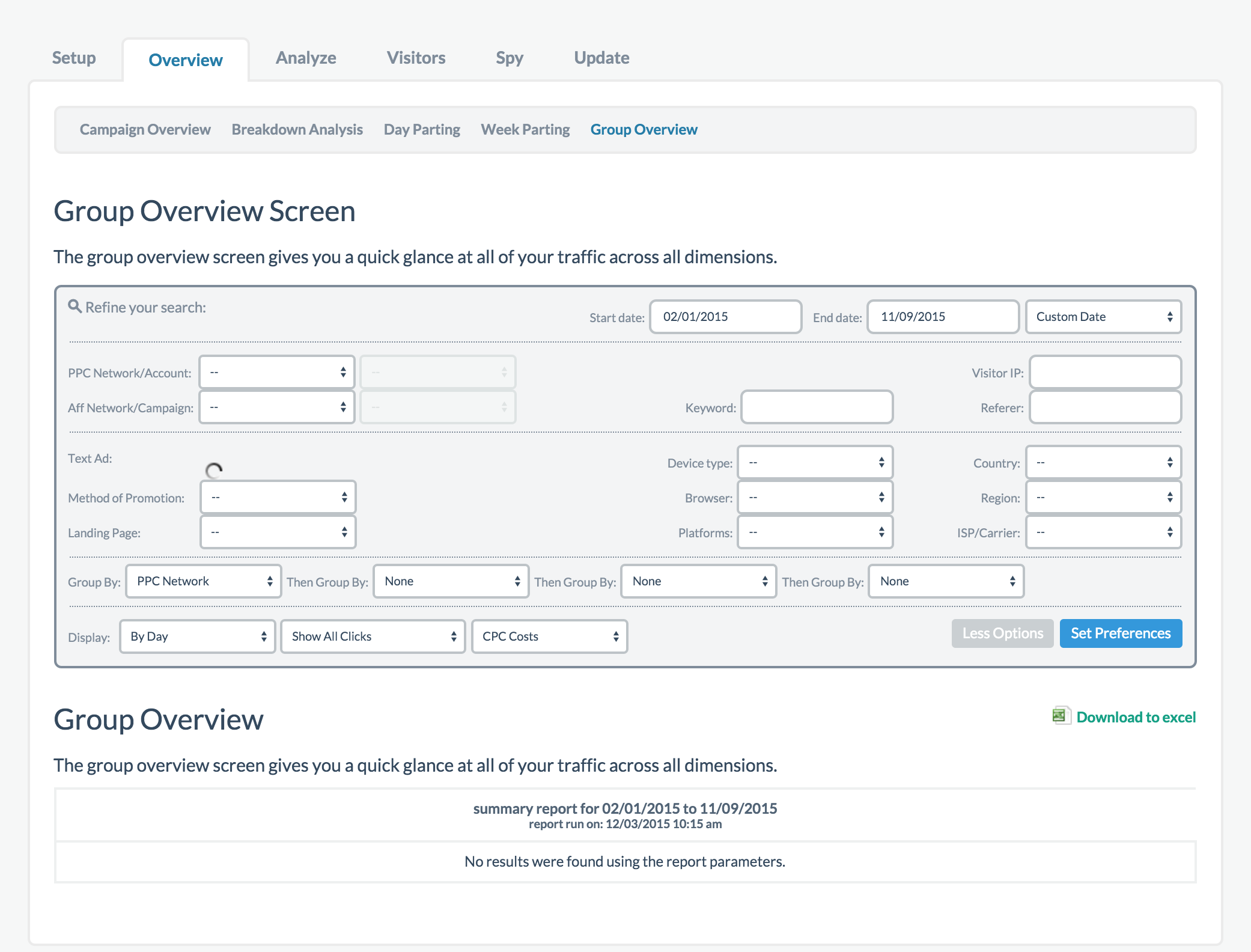This screenshot has height=952, width=1251.
Task: Click the Start date input field
Action: click(x=725, y=317)
